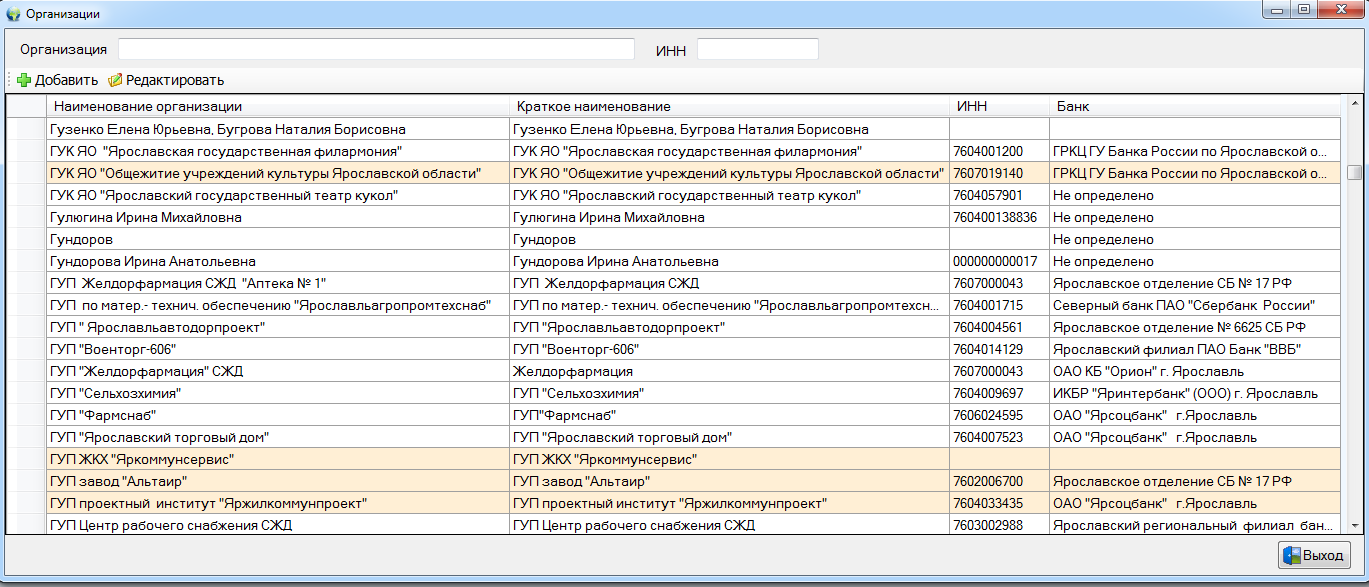Select the ГУП "Военторг-606" row

point(278,349)
